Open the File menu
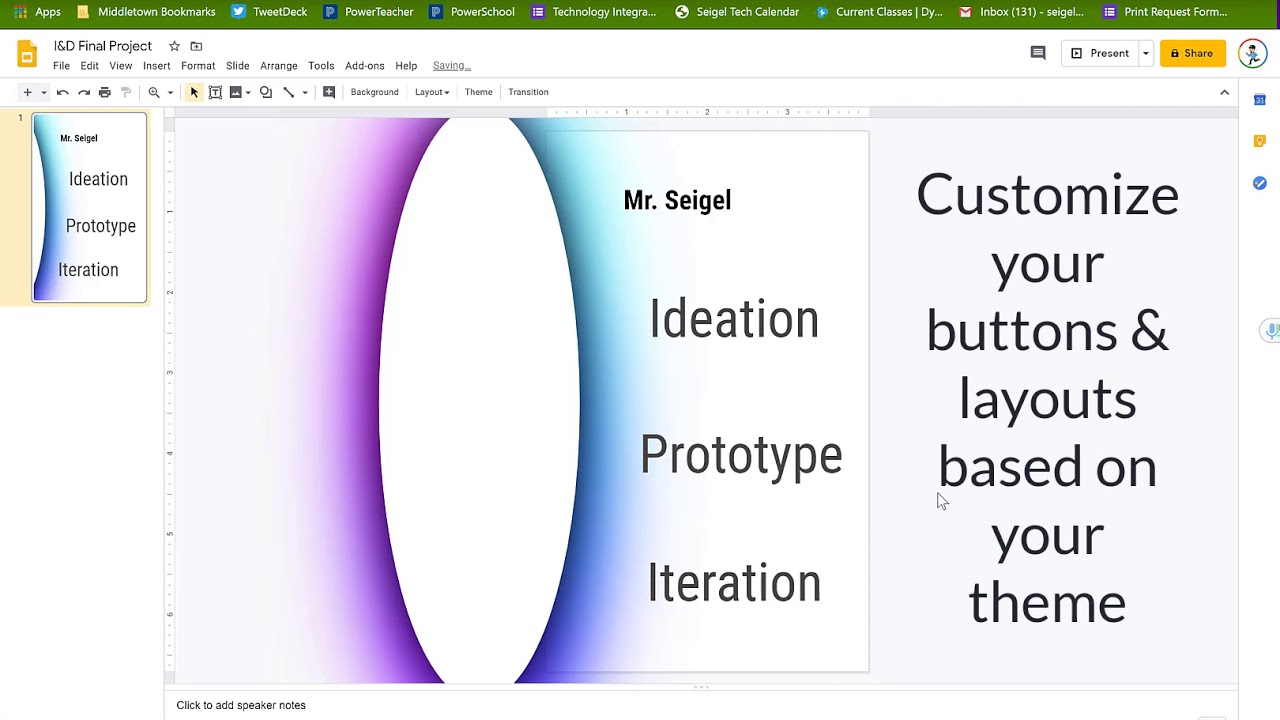The width and height of the screenshot is (1280, 720). point(61,66)
